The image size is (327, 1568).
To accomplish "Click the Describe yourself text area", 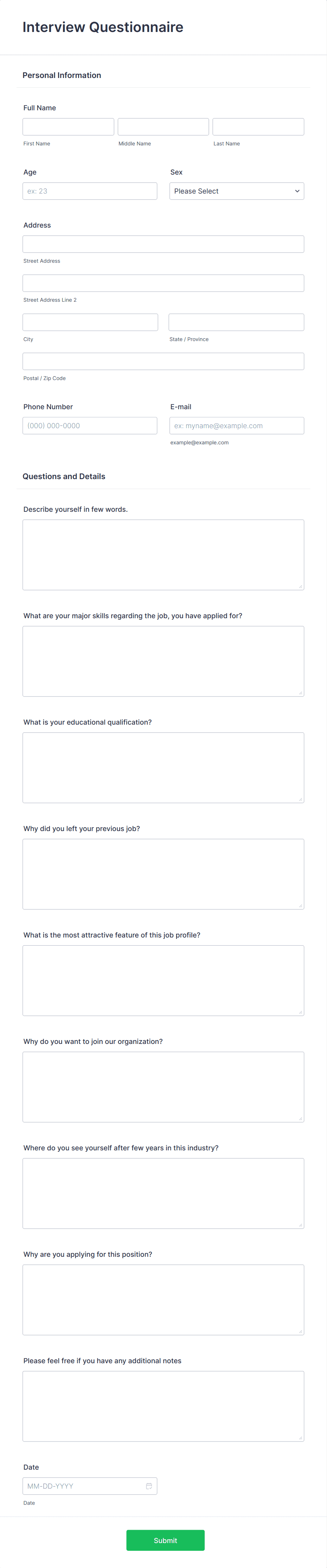I will (x=162, y=554).
